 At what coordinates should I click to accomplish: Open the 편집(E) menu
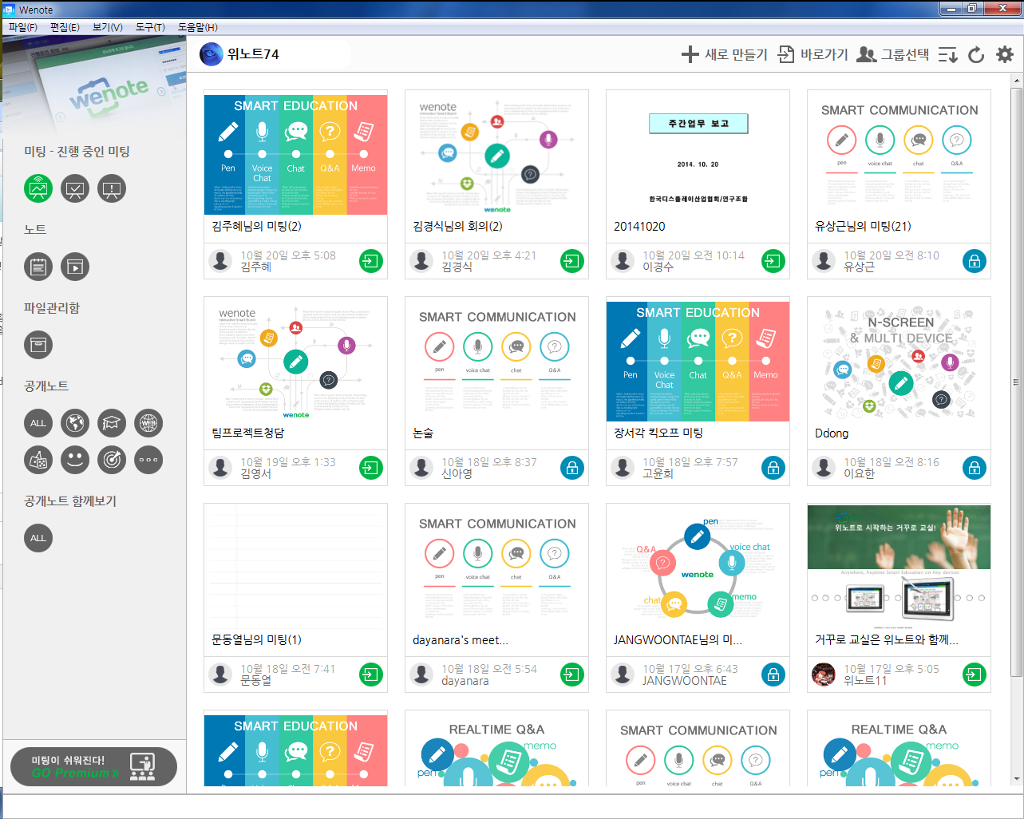pos(65,27)
